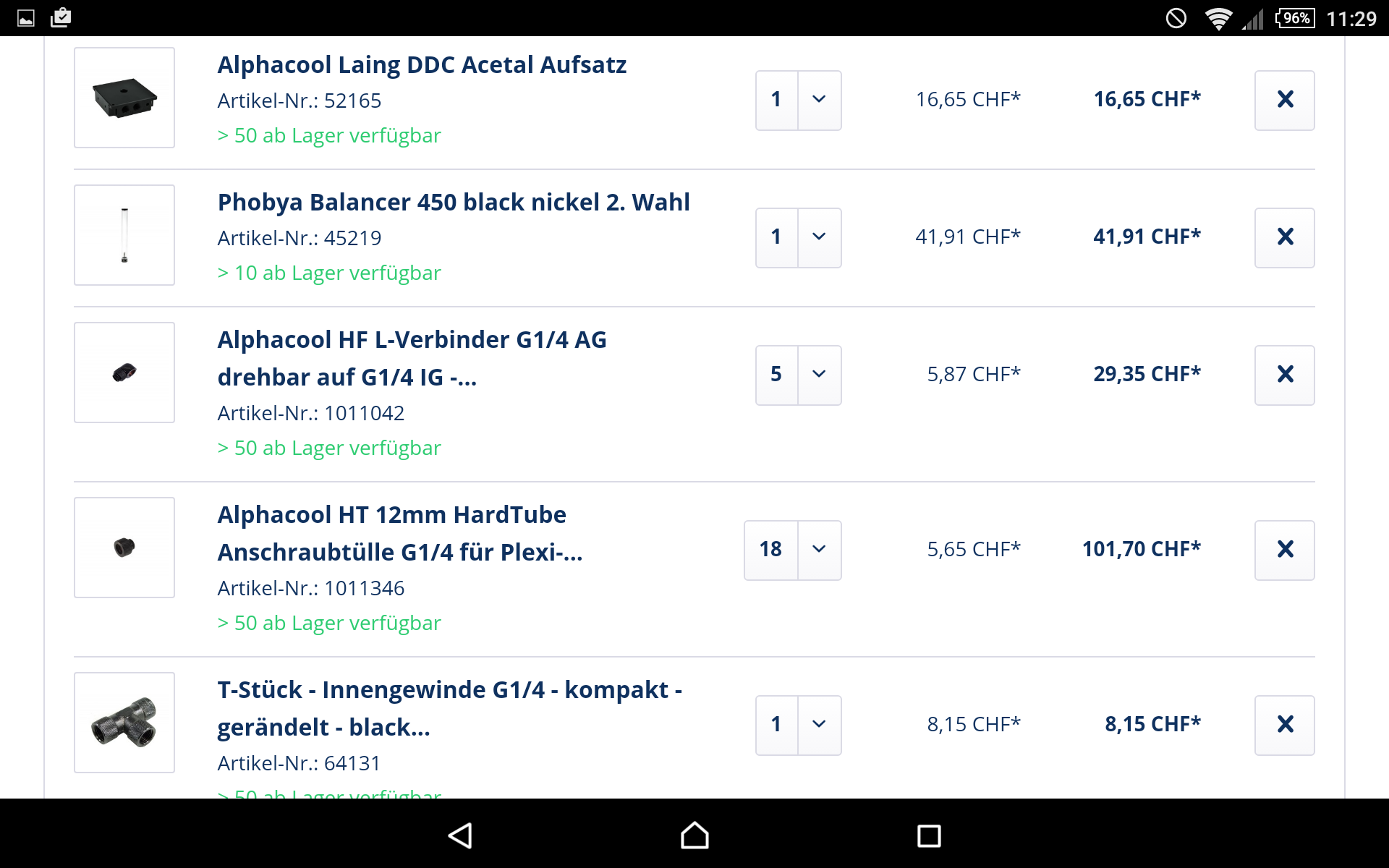Tap the Alphacool Laing DDC product thumbnail

[124, 98]
